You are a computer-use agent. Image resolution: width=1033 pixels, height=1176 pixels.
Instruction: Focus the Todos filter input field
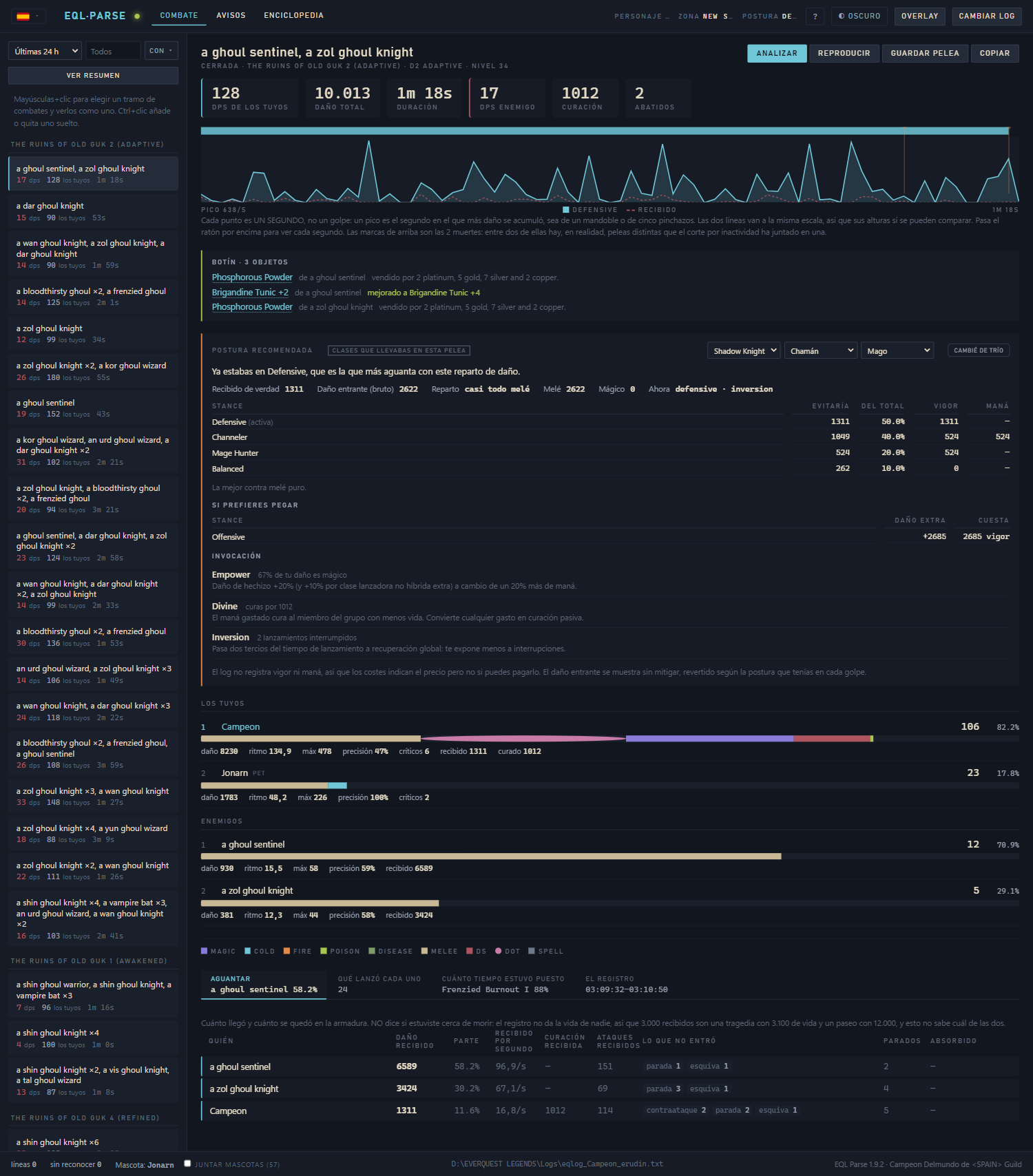pyautogui.click(x=113, y=51)
